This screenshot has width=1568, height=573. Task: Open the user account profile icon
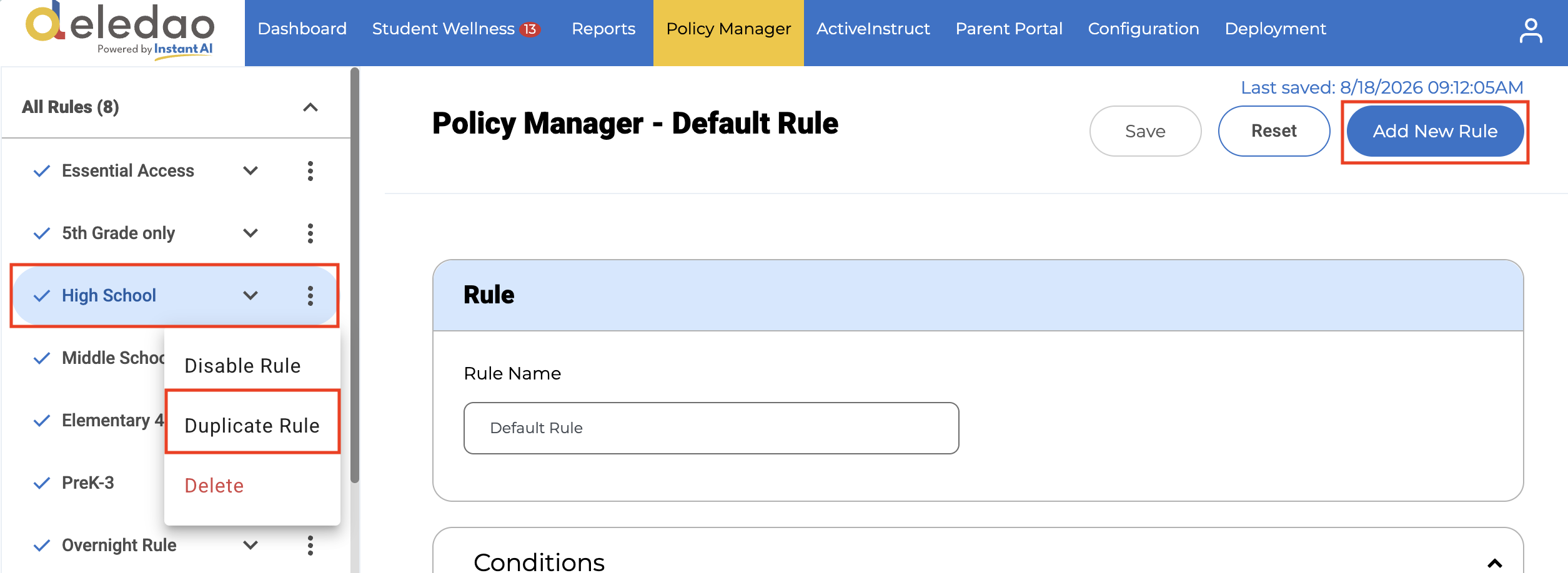1531,31
